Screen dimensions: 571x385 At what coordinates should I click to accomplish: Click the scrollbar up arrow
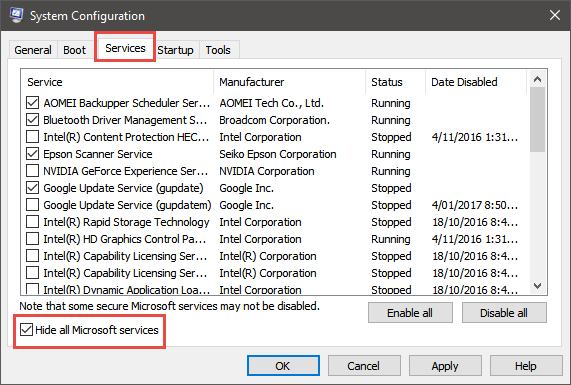(x=537, y=79)
